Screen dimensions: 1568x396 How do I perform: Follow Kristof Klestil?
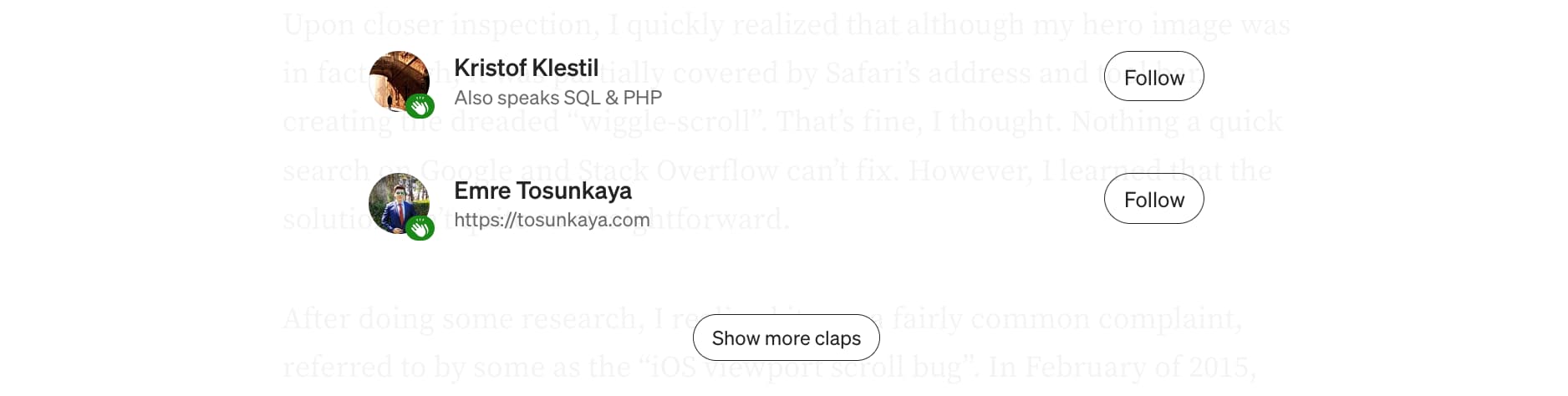coord(1153,77)
